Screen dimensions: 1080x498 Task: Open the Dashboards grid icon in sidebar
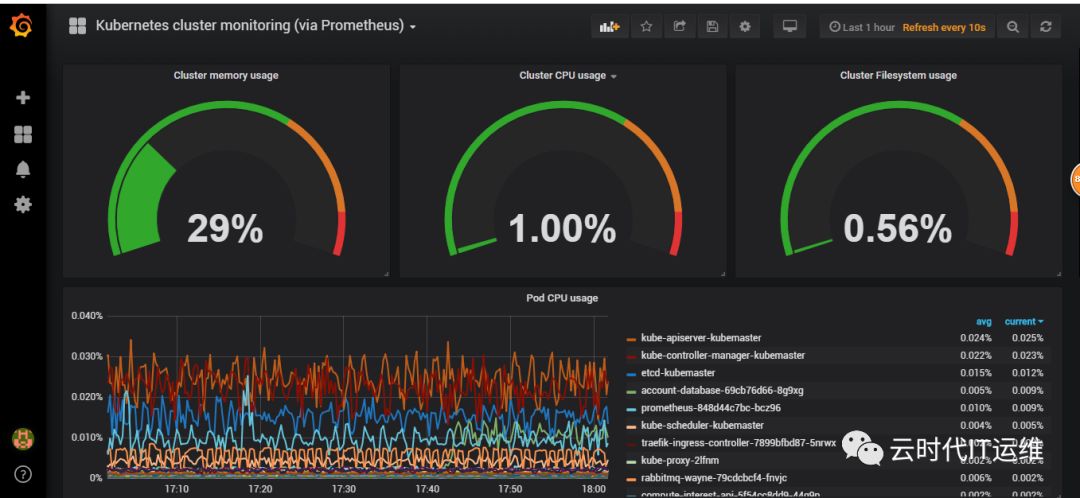tap(23, 134)
